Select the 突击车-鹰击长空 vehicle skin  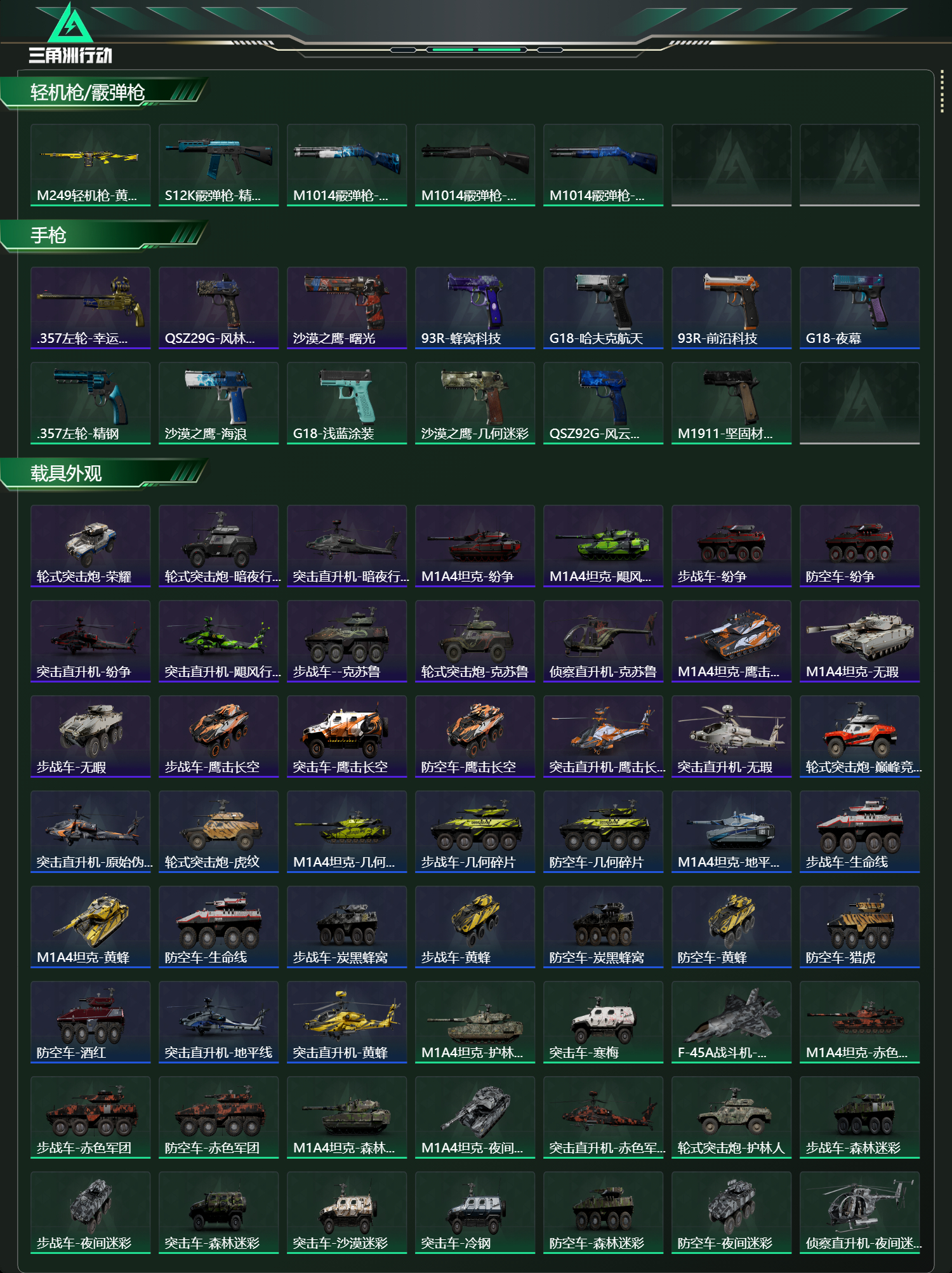coord(347,736)
